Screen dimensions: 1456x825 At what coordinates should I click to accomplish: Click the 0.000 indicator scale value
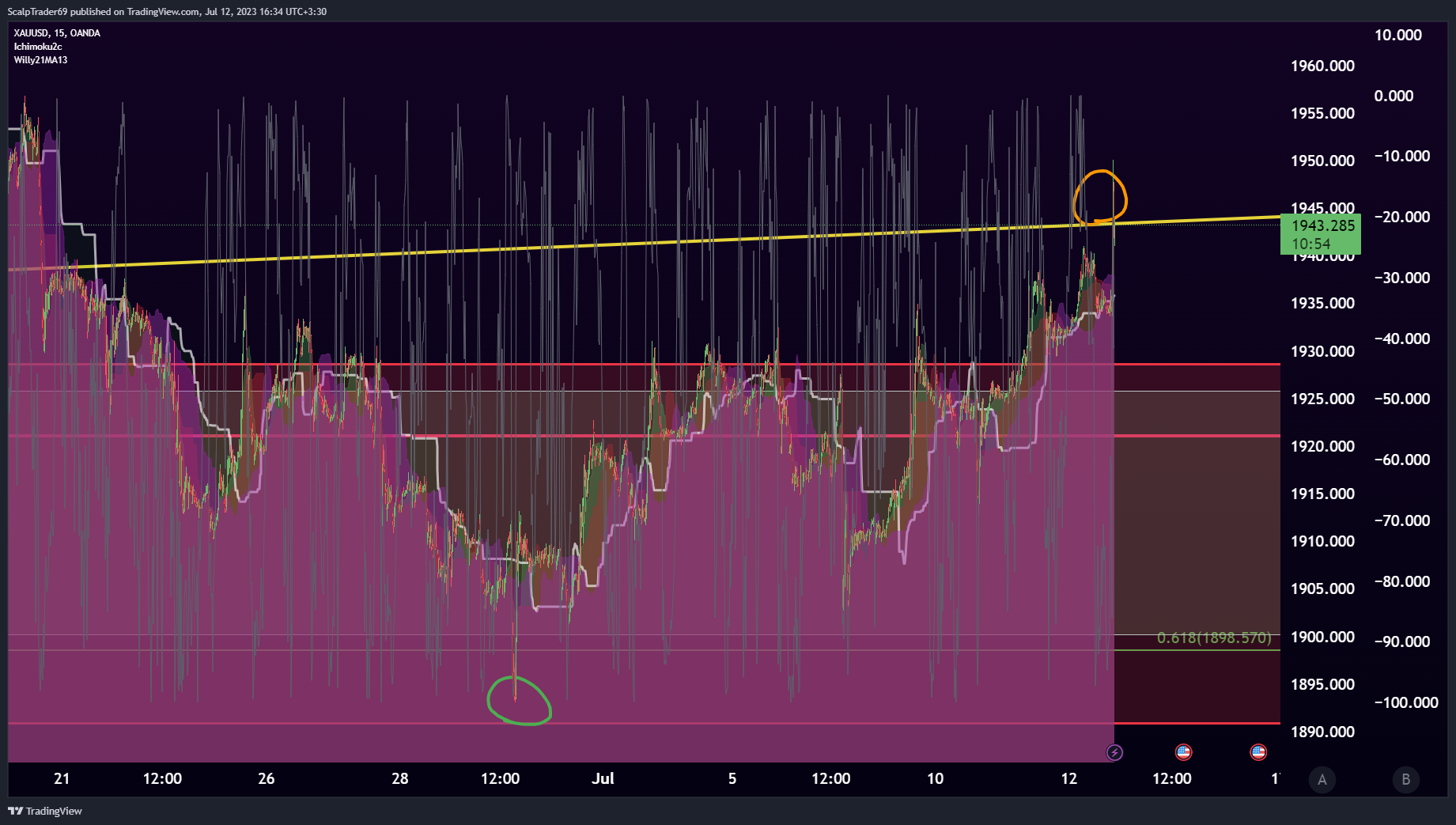[1394, 96]
